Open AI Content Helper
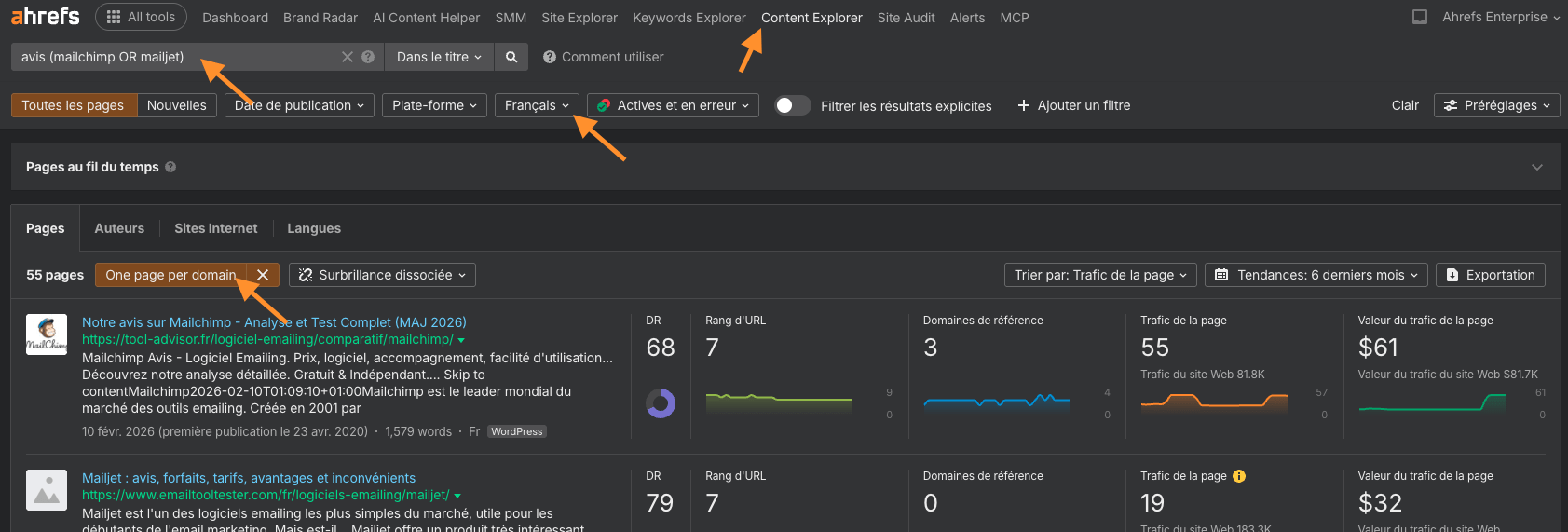The height and width of the screenshot is (532, 1568). [x=427, y=18]
